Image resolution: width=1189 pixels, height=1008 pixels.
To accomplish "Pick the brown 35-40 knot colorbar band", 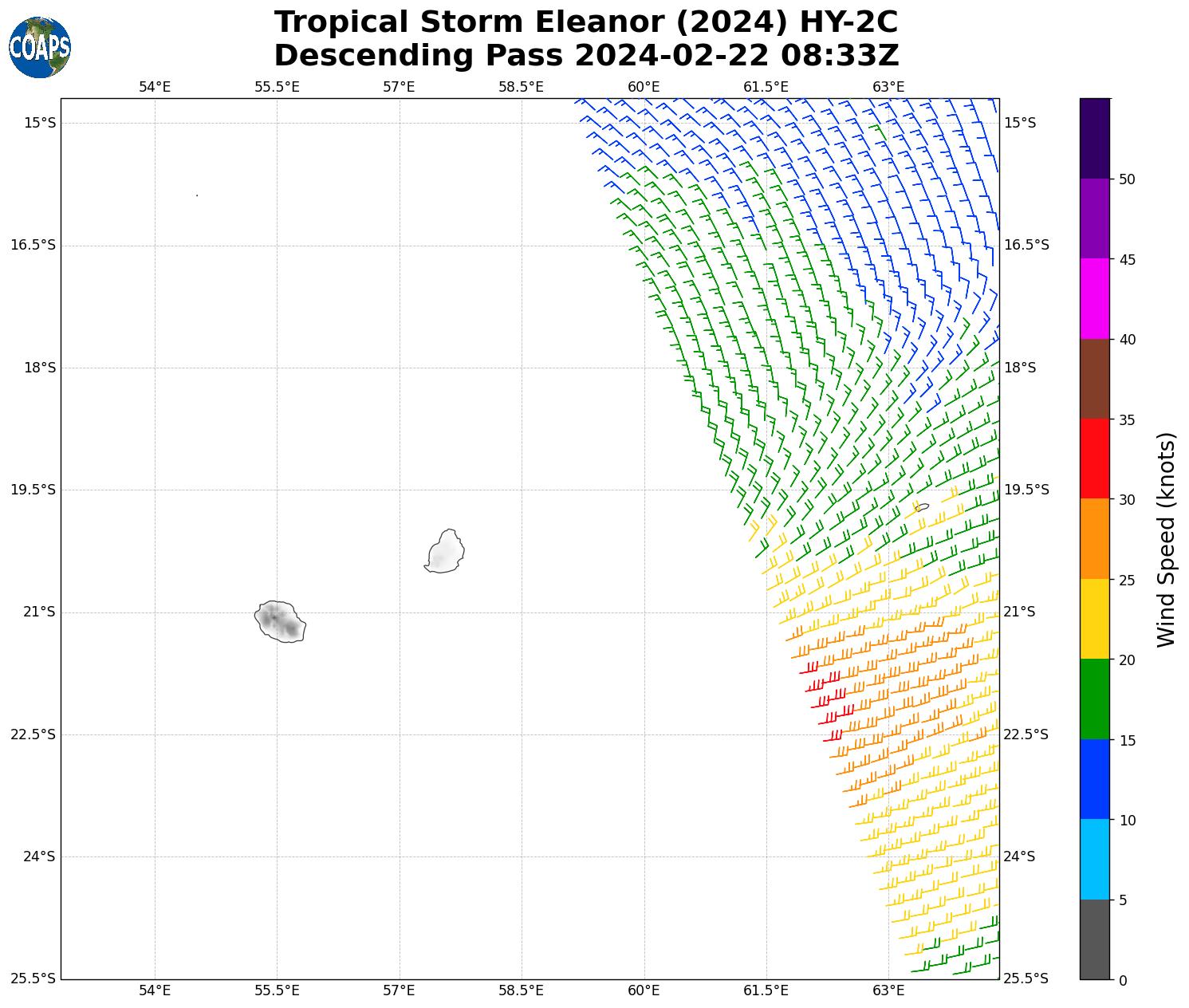I will click(1094, 379).
